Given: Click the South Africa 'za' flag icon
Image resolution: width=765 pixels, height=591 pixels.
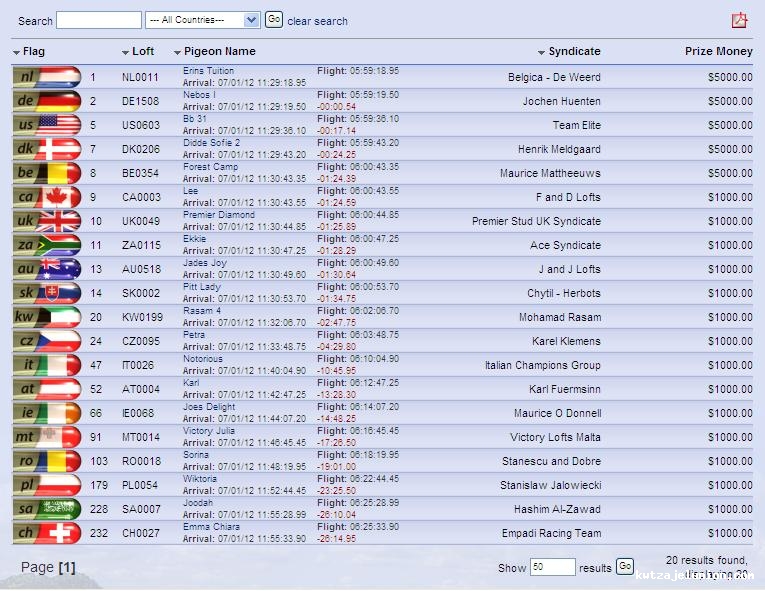Looking at the screenshot, I should (47, 245).
